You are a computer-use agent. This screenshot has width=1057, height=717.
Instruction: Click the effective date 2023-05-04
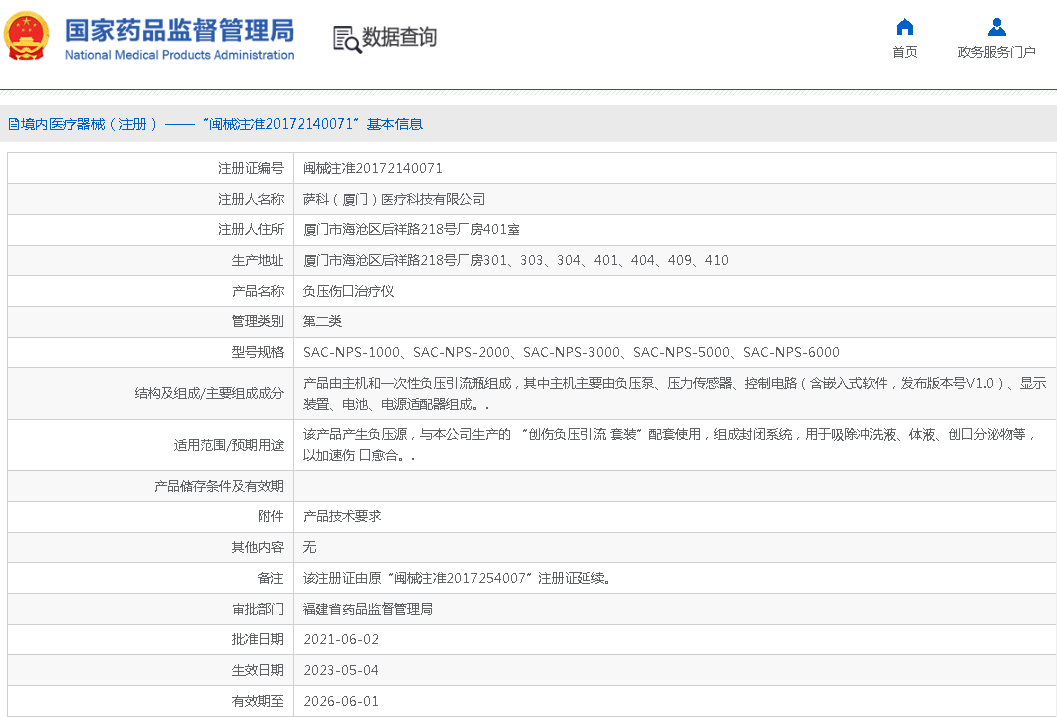point(341,670)
